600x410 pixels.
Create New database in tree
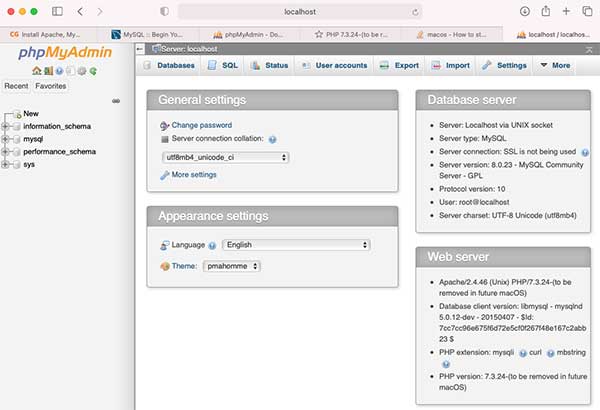click(x=31, y=114)
